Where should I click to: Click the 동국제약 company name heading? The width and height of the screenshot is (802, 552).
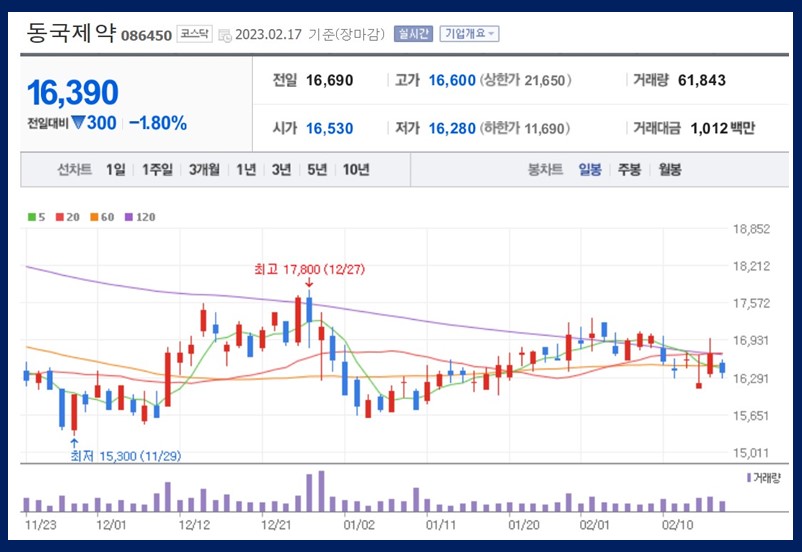pos(71,33)
